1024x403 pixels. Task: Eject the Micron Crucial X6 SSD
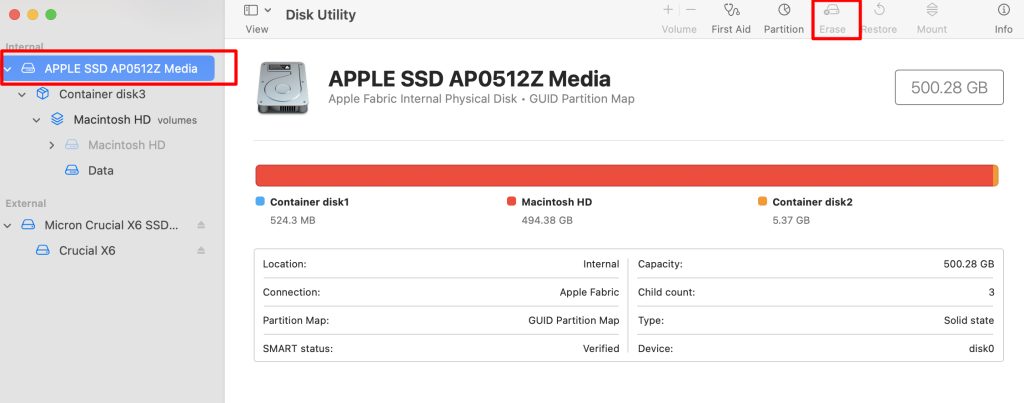[x=201, y=225]
